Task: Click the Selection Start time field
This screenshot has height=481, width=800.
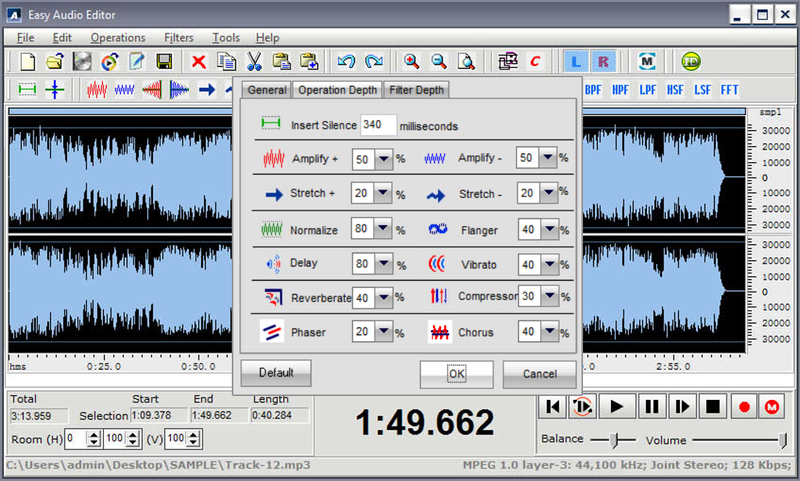Action: (x=158, y=415)
